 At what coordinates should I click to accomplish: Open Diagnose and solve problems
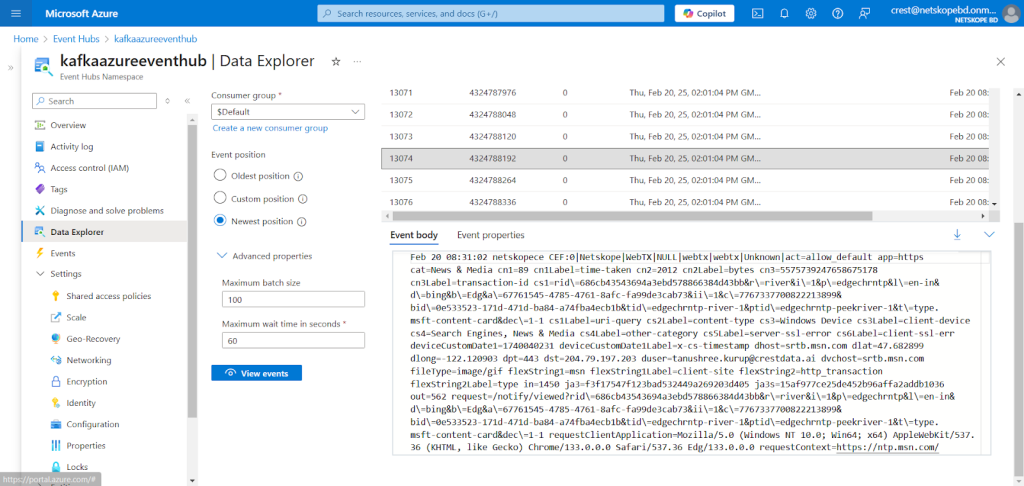click(x=106, y=211)
